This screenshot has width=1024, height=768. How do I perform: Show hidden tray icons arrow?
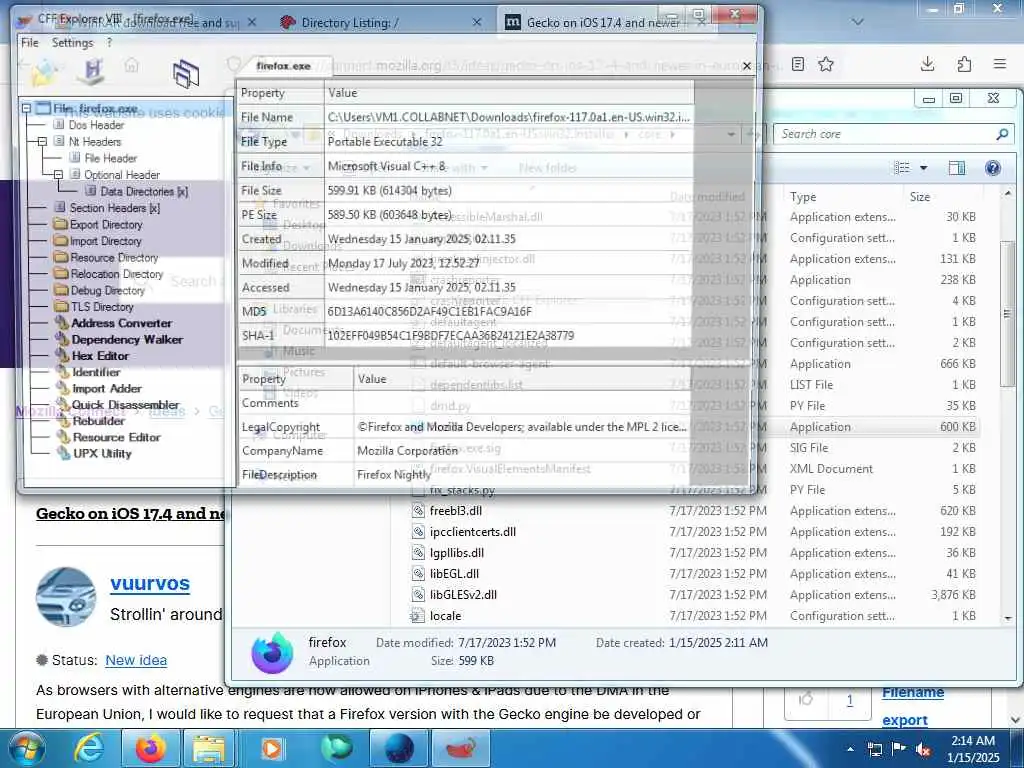pyautogui.click(x=850, y=749)
